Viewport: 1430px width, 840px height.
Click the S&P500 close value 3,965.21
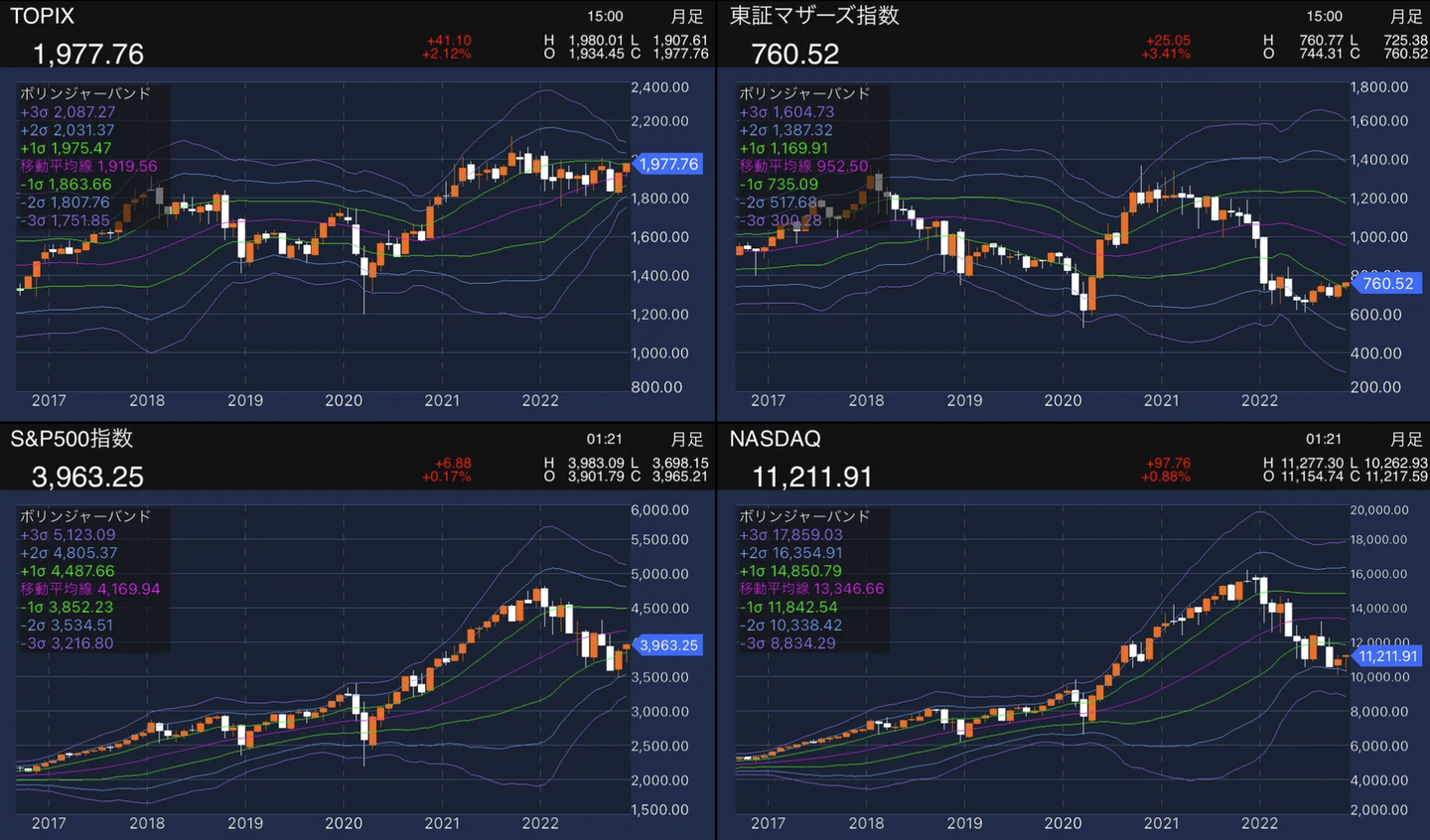click(x=680, y=477)
